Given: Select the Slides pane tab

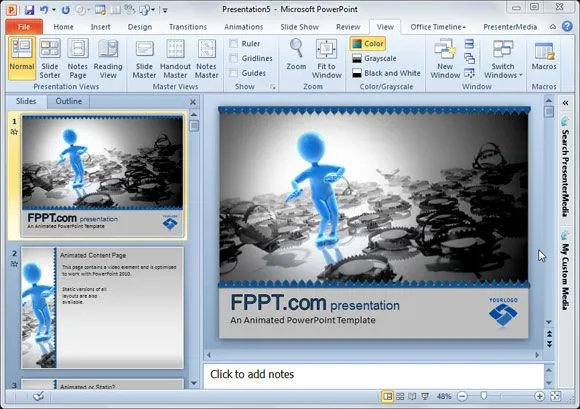Looking at the screenshot, I should 26,101.
